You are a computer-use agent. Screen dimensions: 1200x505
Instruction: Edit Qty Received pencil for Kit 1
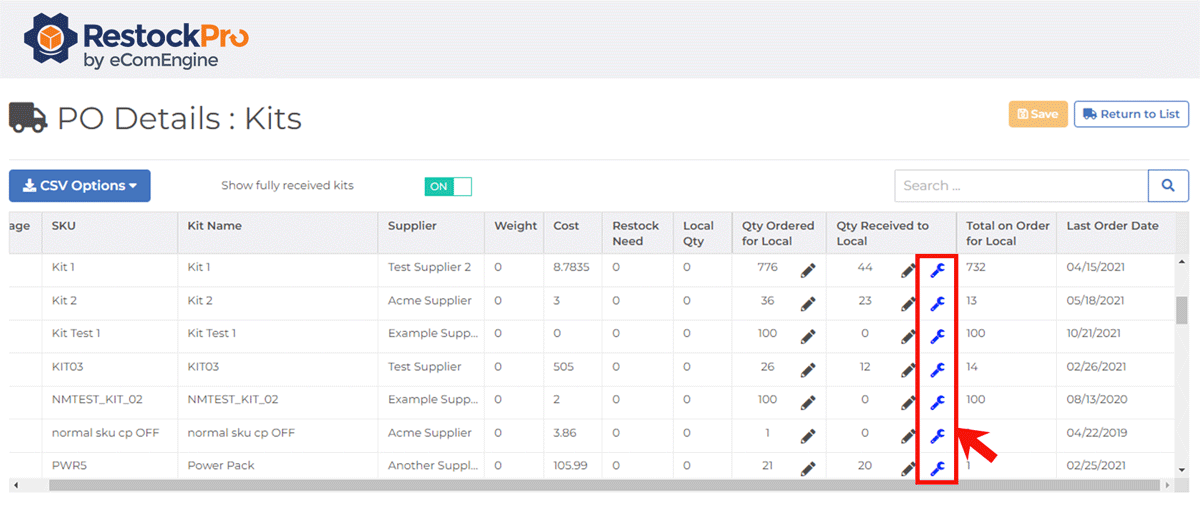point(908,270)
